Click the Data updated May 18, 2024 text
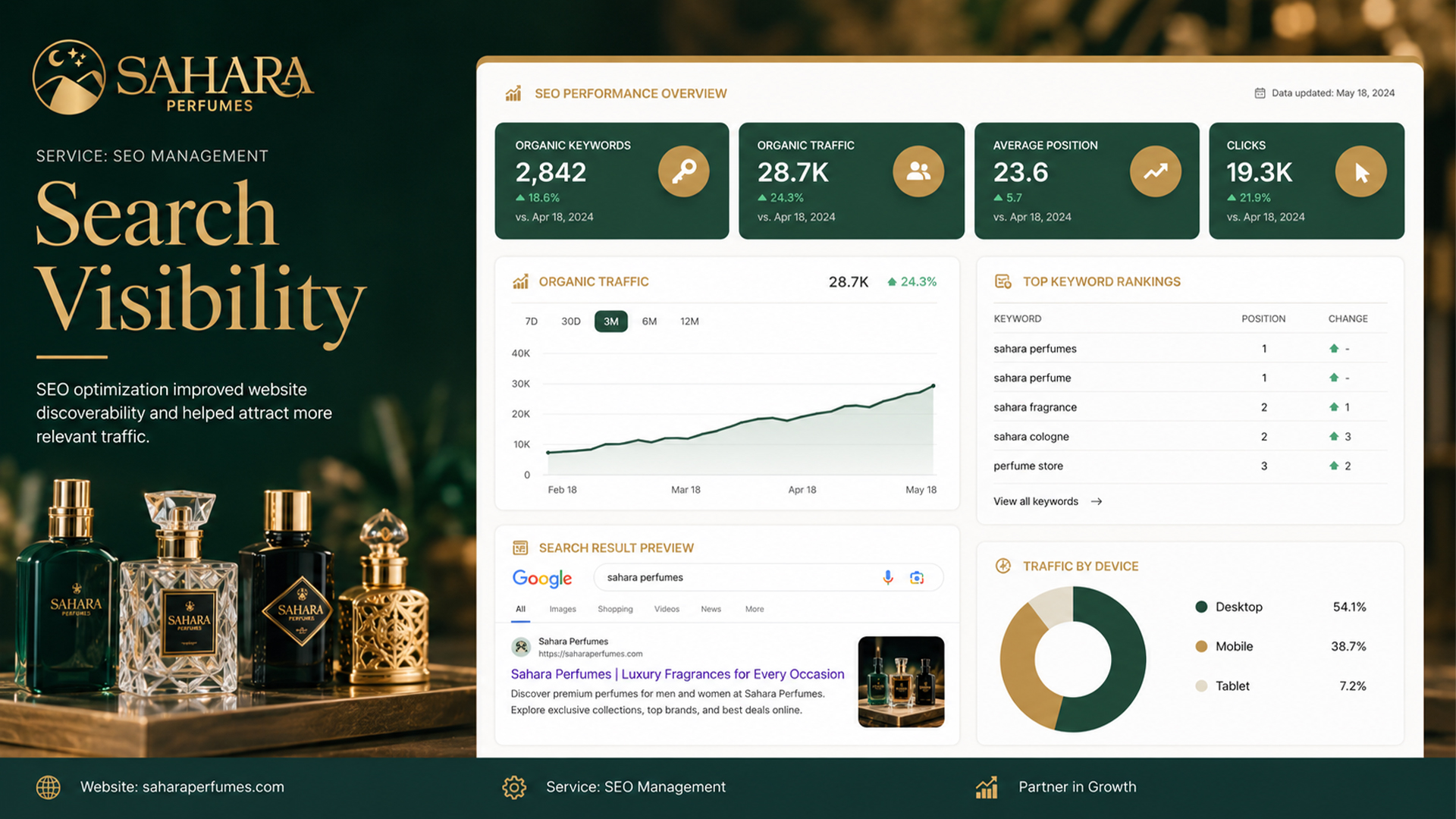Image resolution: width=1456 pixels, height=819 pixels. (x=1333, y=93)
